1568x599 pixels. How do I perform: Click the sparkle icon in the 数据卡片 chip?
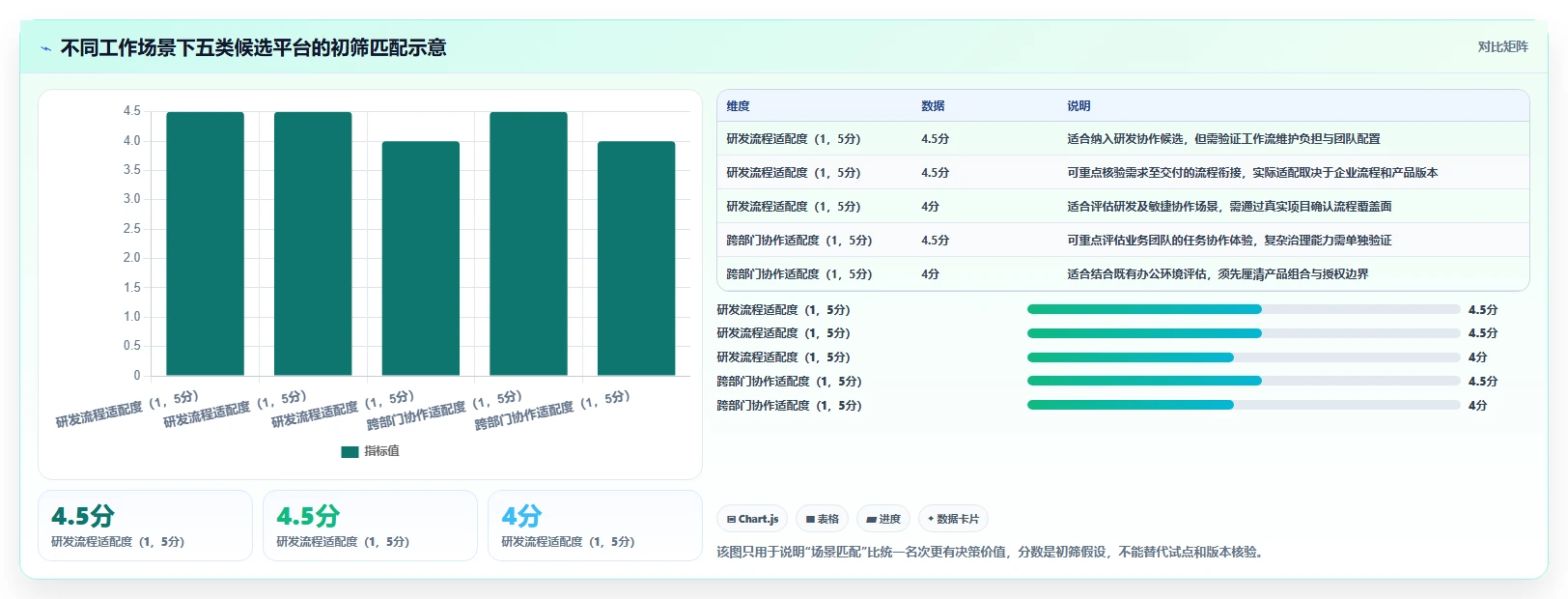point(931,519)
